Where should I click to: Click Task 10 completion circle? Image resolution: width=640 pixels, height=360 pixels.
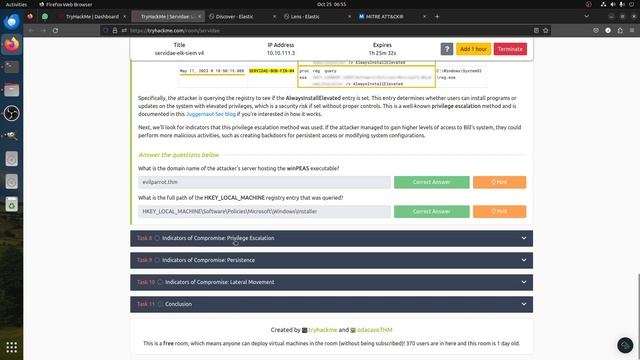point(160,282)
